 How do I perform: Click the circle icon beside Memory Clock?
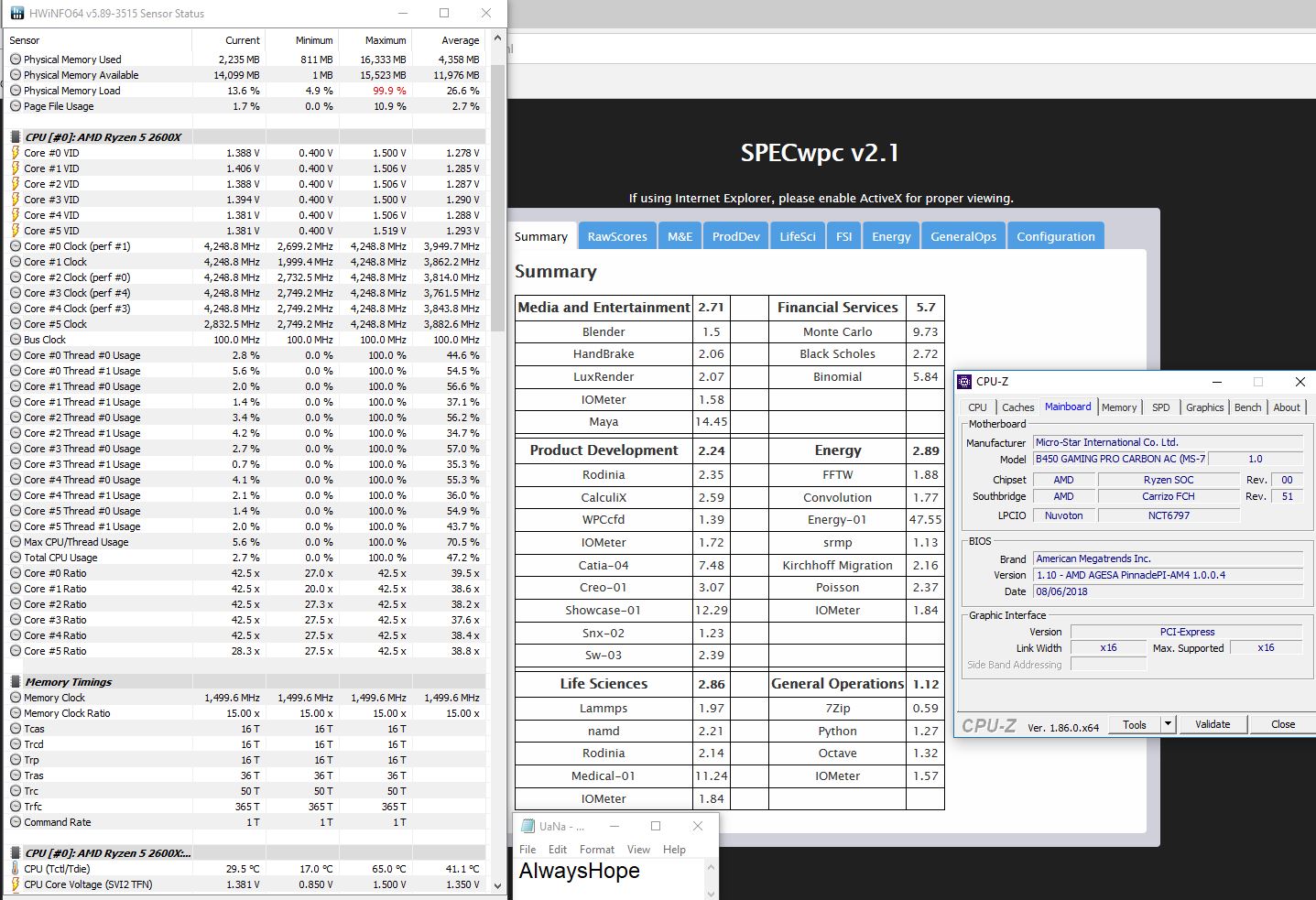16,698
